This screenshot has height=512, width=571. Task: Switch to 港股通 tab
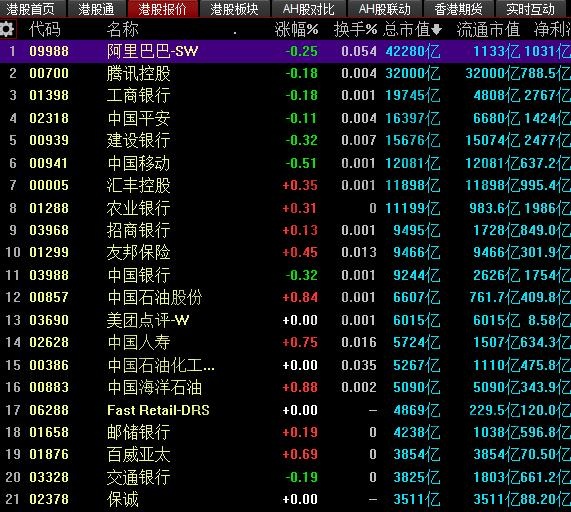97,9
